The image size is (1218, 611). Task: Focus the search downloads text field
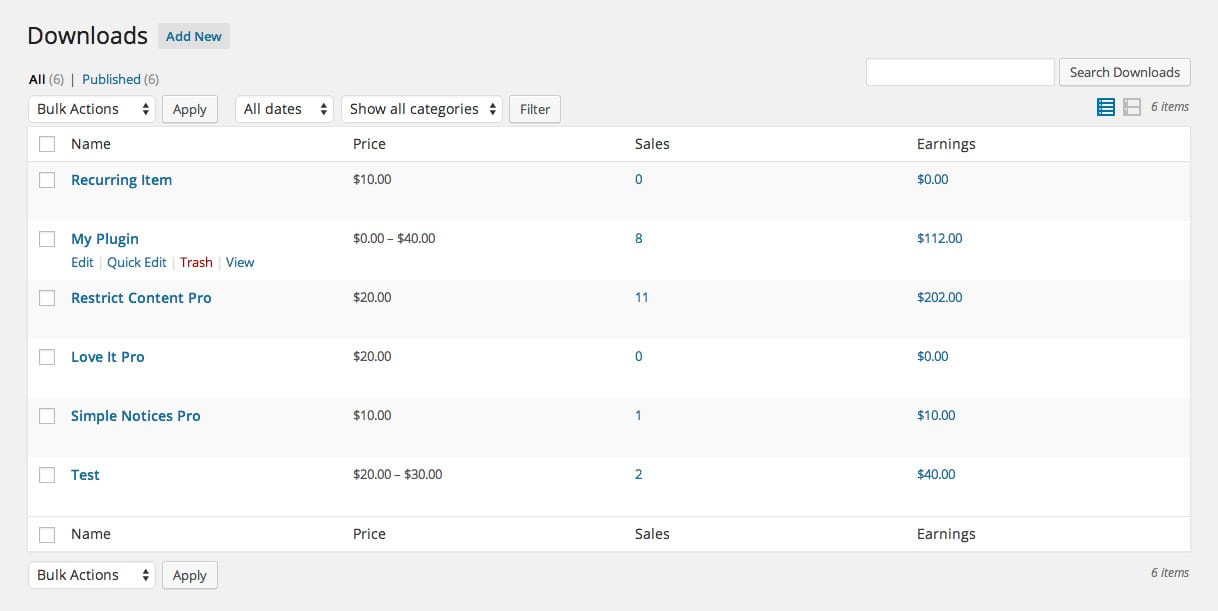click(x=960, y=72)
